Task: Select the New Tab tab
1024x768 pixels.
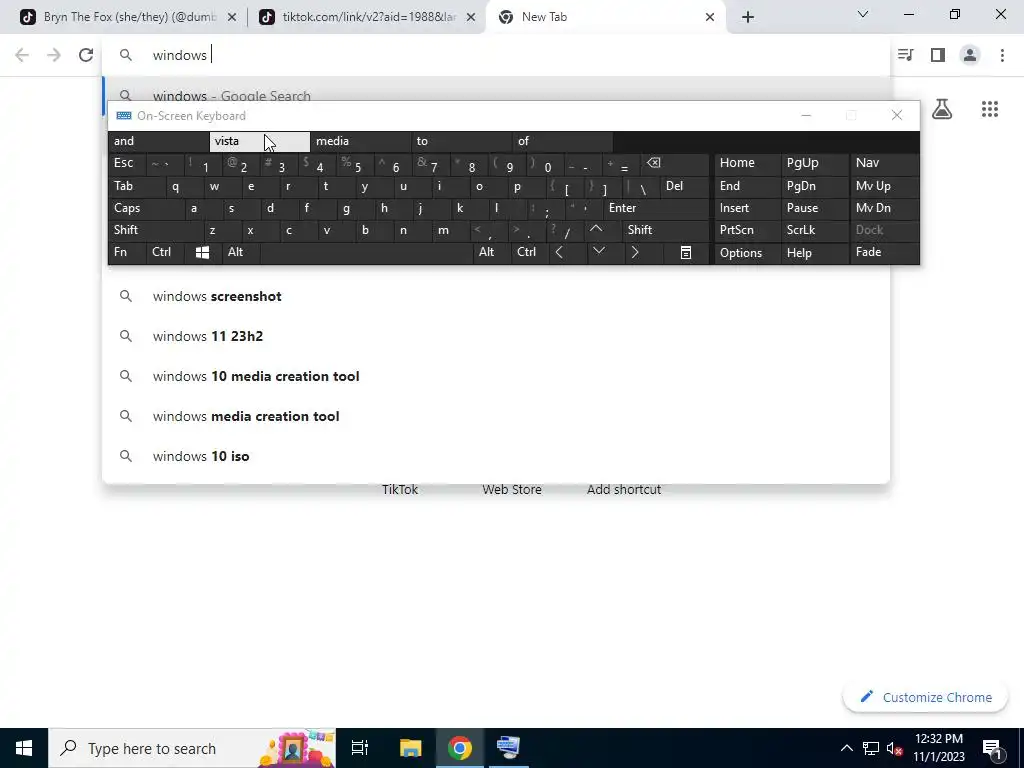Action: (604, 17)
